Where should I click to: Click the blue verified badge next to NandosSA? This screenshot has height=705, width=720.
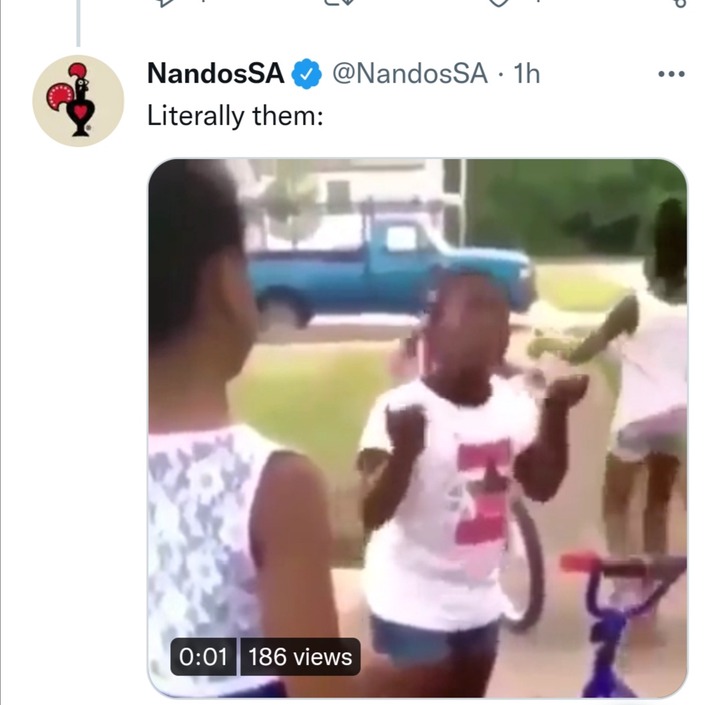point(307,73)
